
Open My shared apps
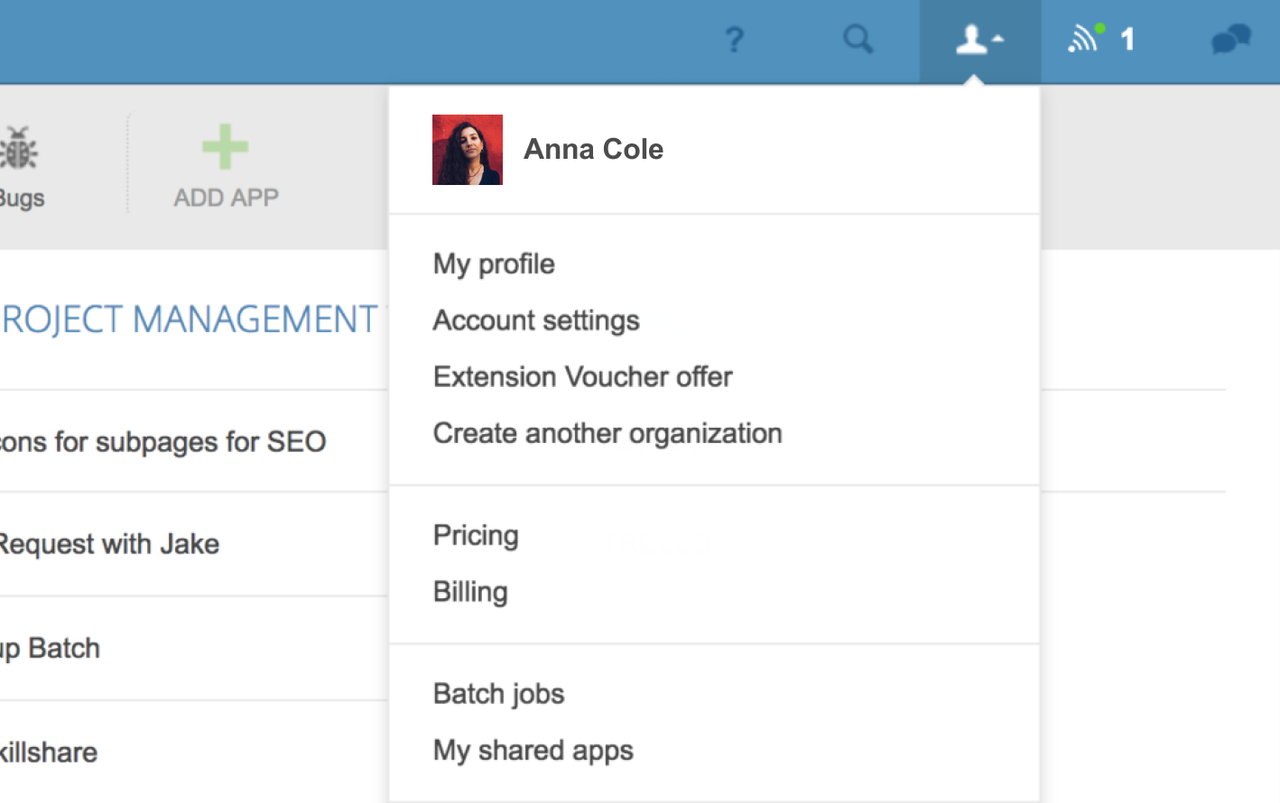pos(533,751)
